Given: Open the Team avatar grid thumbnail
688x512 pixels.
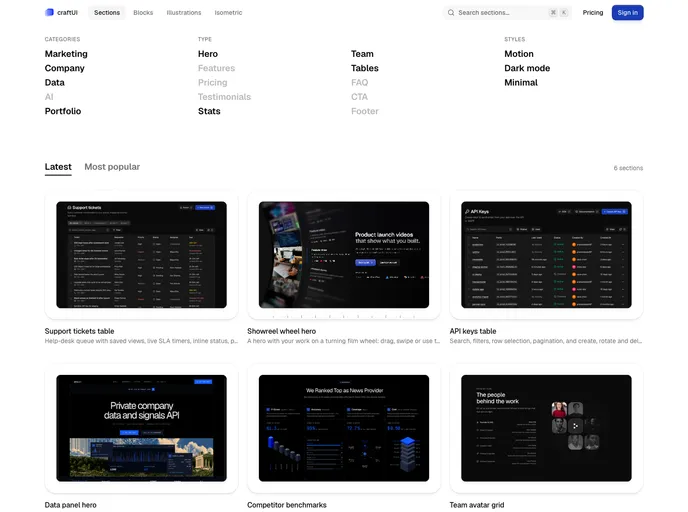Looking at the screenshot, I should tap(546, 428).
